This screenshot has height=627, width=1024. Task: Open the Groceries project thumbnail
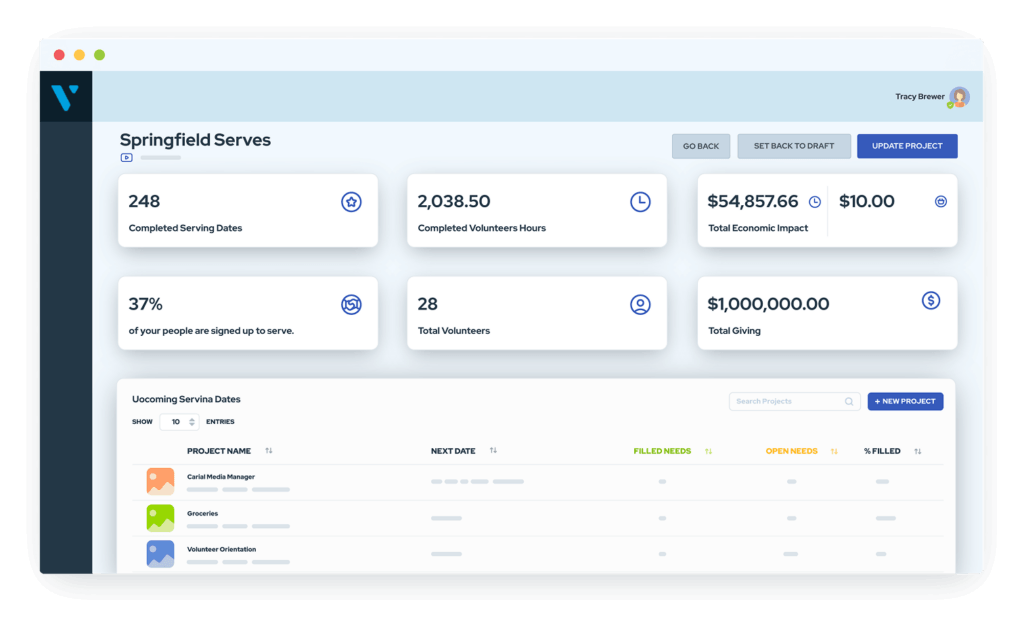tap(160, 518)
